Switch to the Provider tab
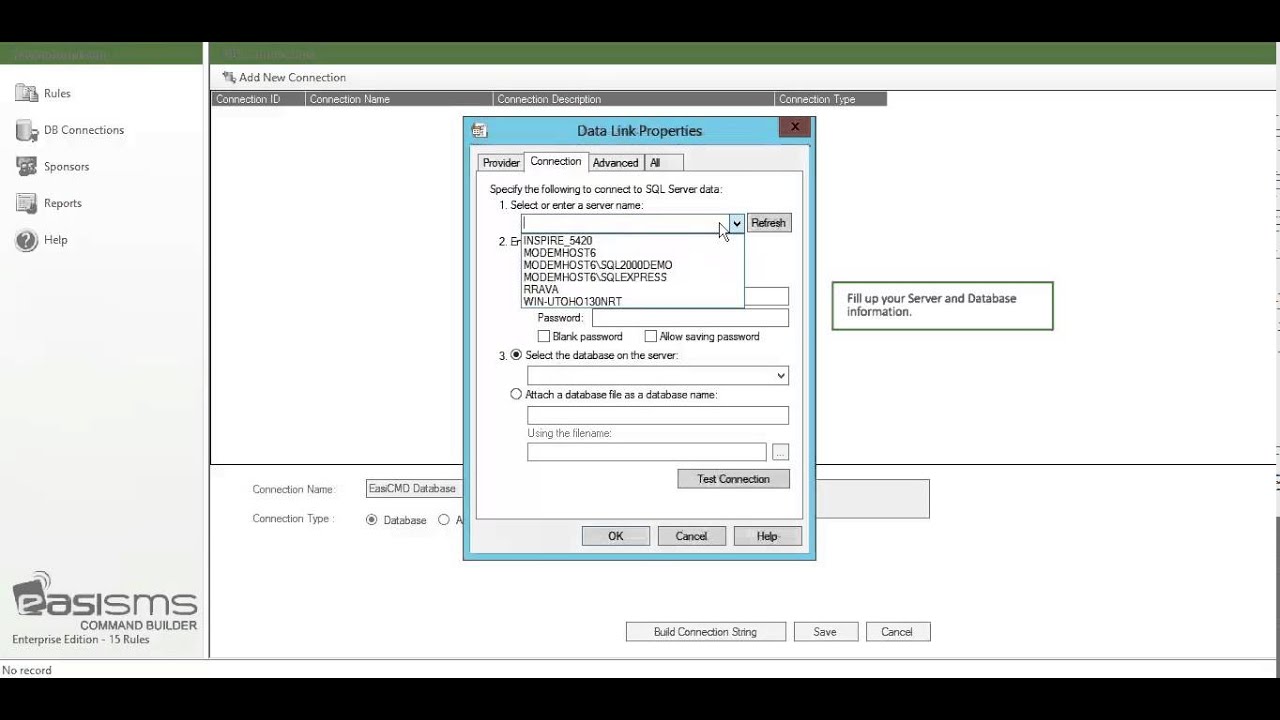This screenshot has width=1280, height=720. pyautogui.click(x=501, y=162)
